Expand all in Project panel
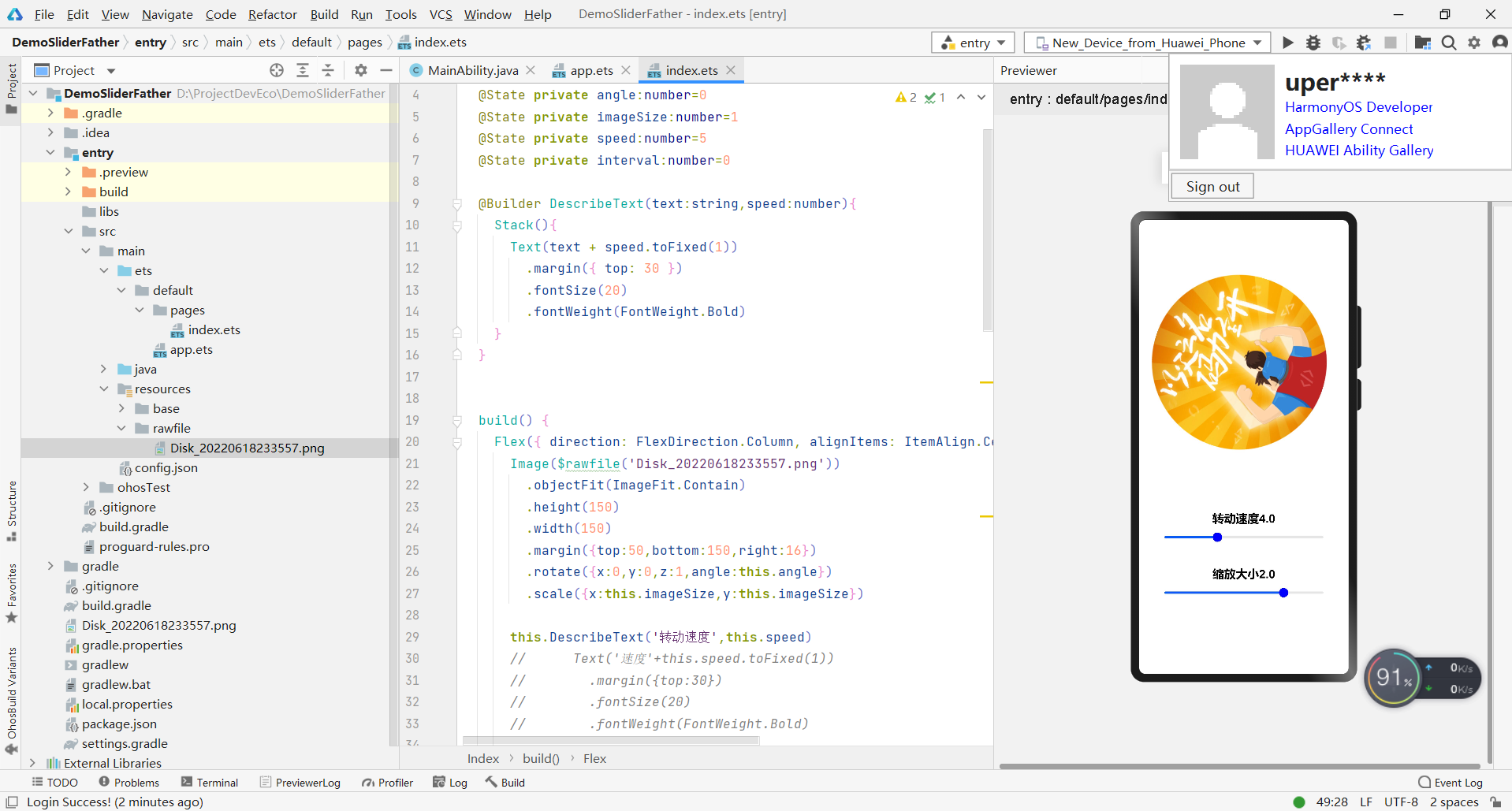 point(303,70)
